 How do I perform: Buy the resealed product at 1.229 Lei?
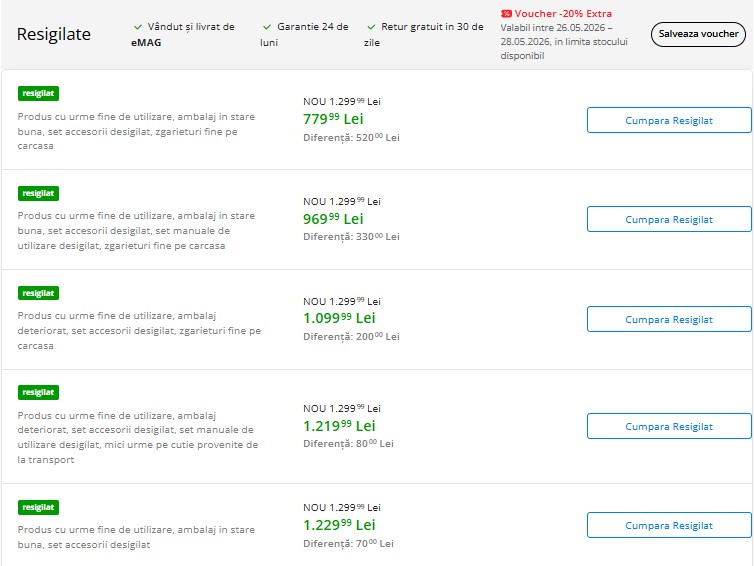tap(669, 525)
